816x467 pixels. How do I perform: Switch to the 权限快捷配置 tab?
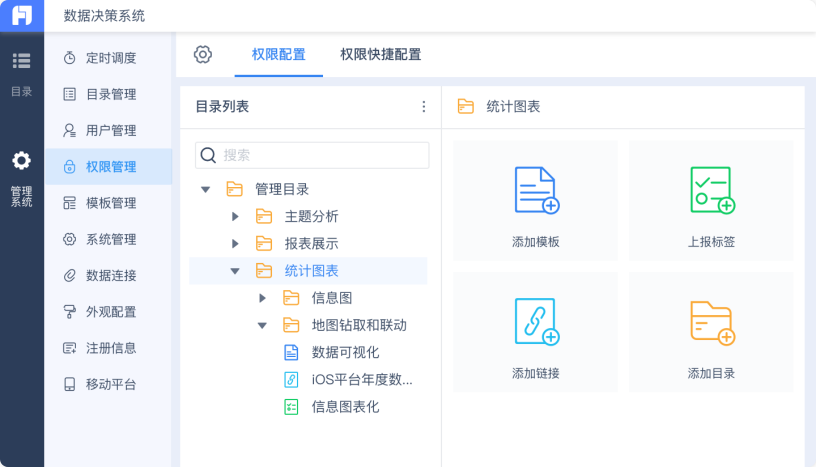click(380, 55)
